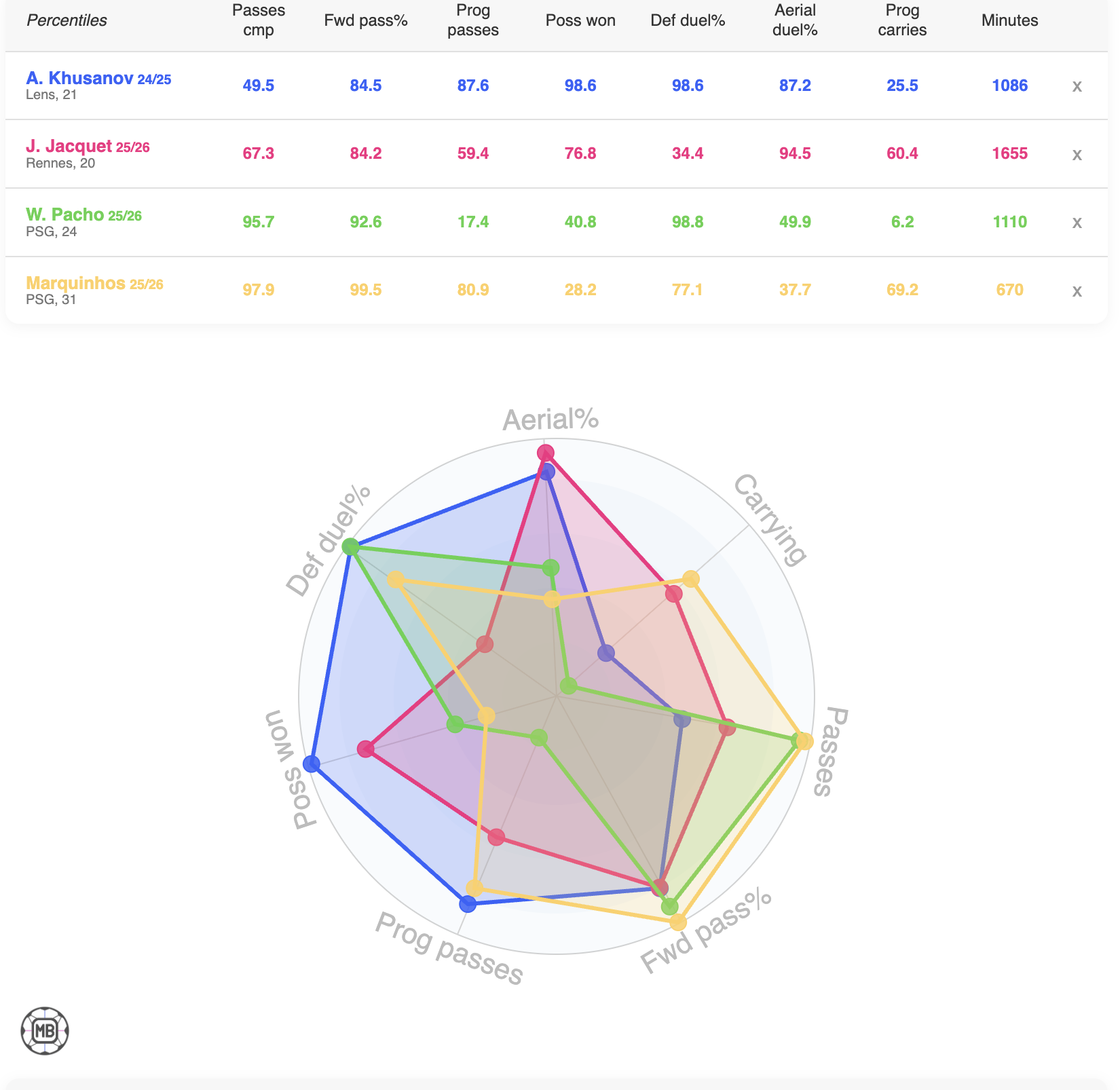Select W. Pacho player name
The height and width of the screenshot is (1090, 1120).
[64, 215]
